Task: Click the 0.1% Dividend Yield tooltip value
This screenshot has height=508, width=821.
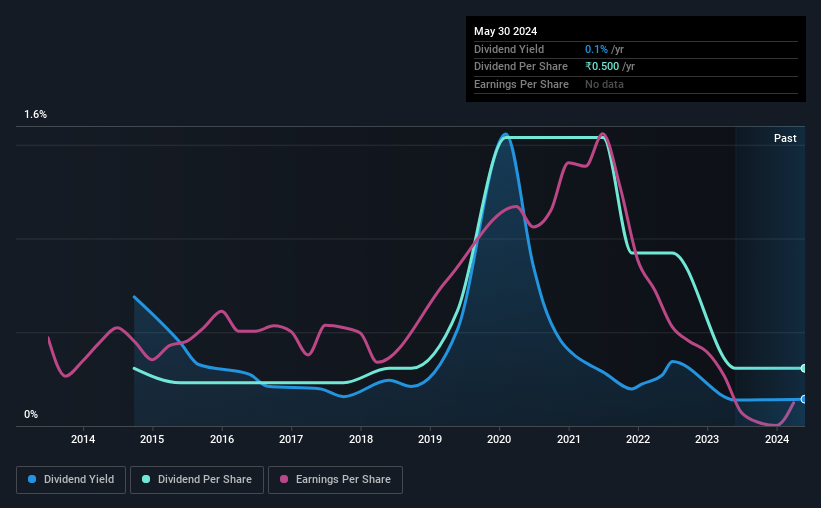Action: [x=596, y=49]
